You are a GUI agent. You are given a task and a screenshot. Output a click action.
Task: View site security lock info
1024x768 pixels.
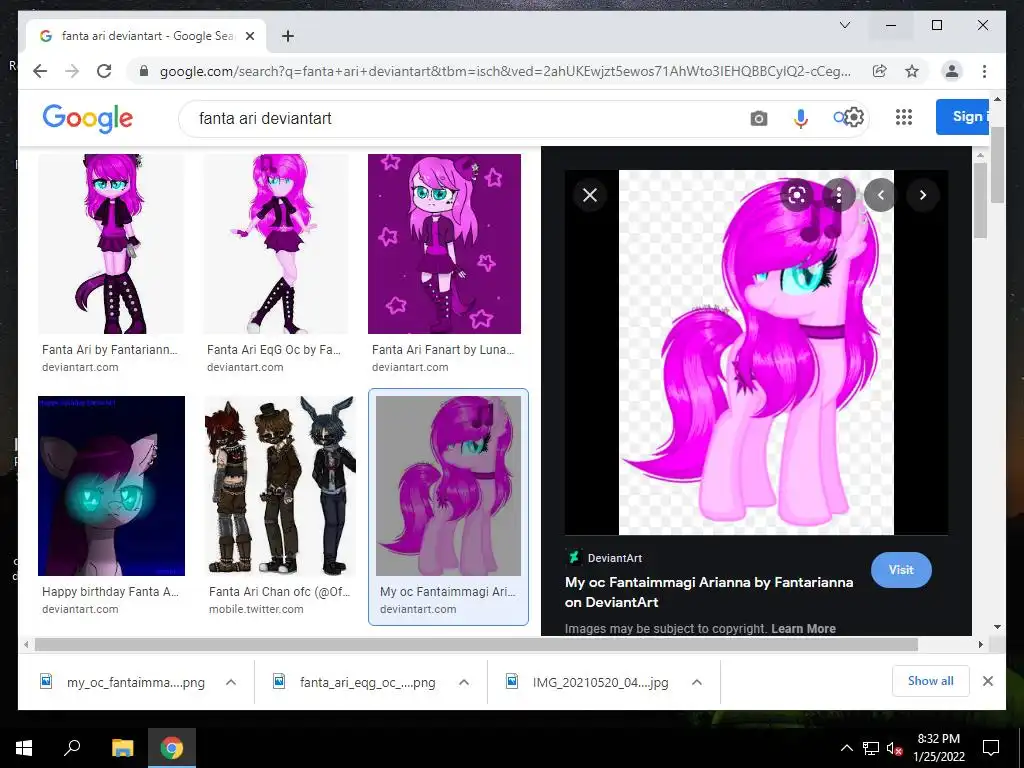(x=144, y=71)
